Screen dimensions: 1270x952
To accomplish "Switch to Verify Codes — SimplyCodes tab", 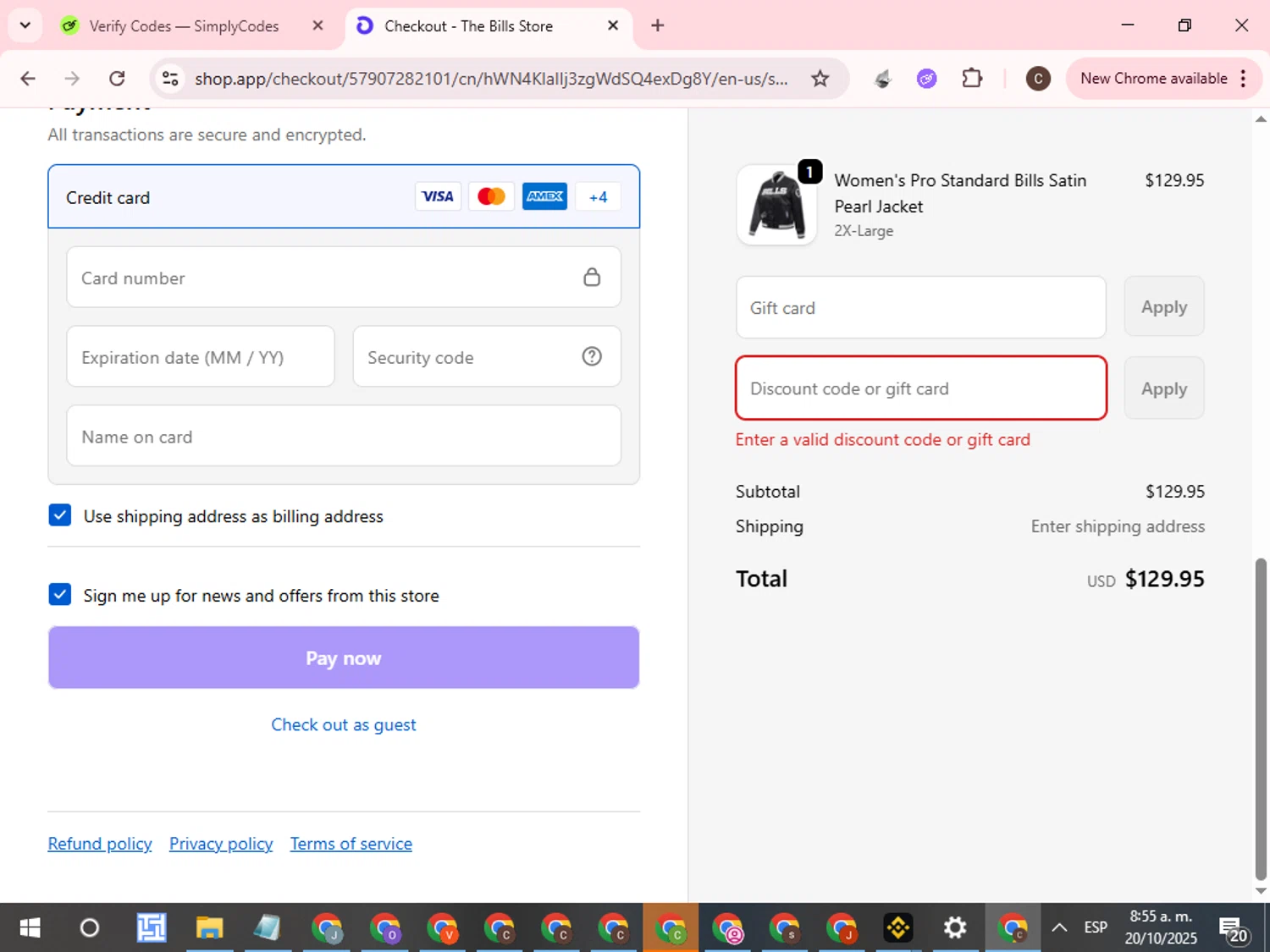I will [x=183, y=26].
